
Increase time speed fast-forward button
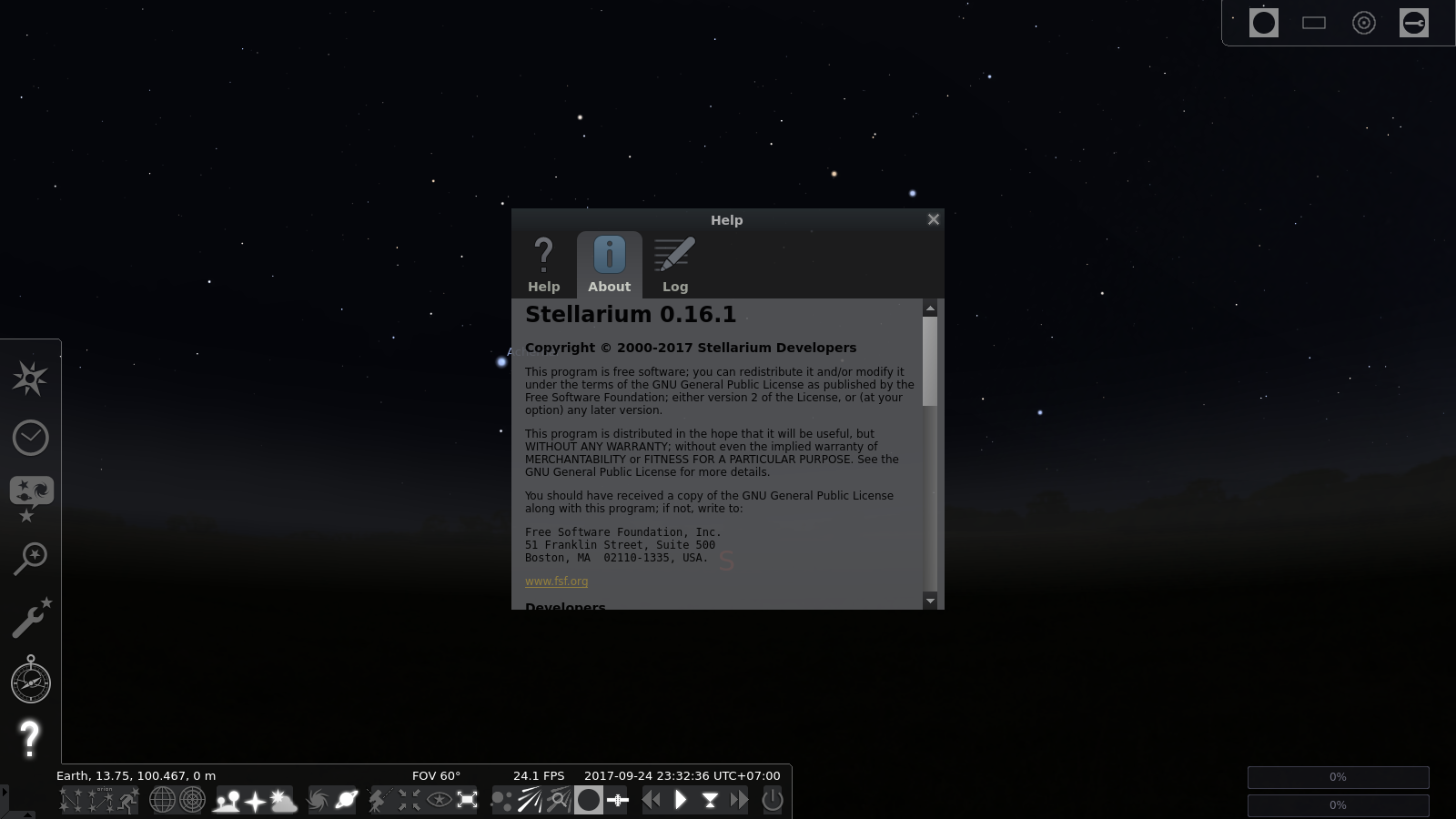(739, 800)
